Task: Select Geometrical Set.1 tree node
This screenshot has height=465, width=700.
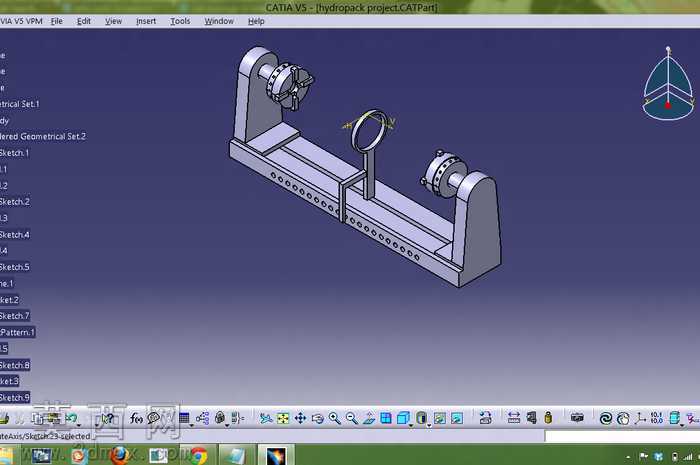Action: pyautogui.click(x=20, y=104)
